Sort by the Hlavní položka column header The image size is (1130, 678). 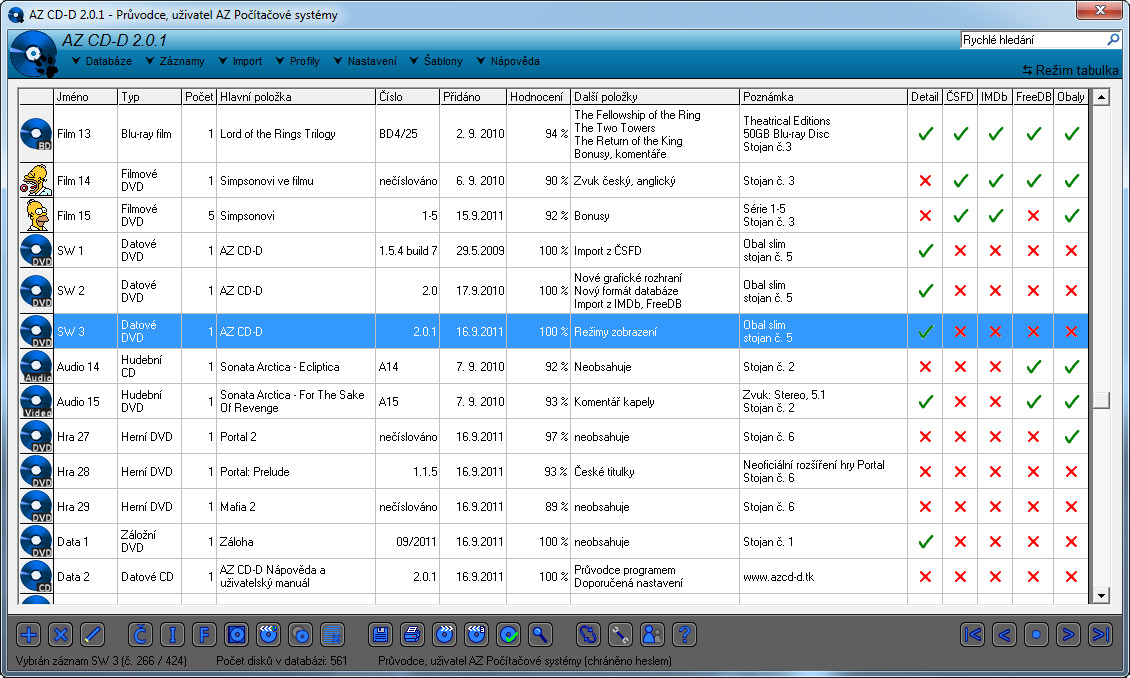(x=296, y=97)
